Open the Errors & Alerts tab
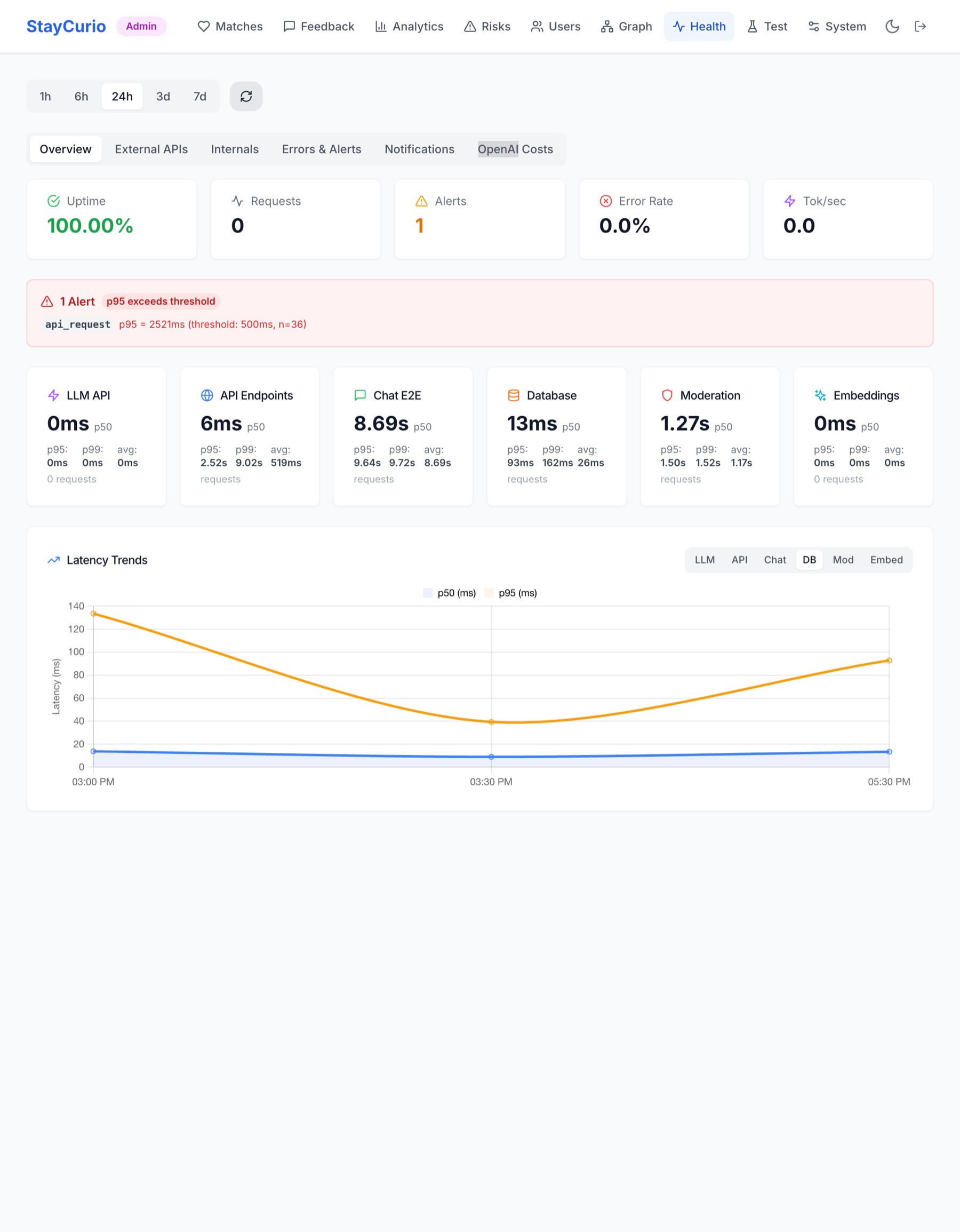Screen dimensions: 960x1232 (x=321, y=149)
